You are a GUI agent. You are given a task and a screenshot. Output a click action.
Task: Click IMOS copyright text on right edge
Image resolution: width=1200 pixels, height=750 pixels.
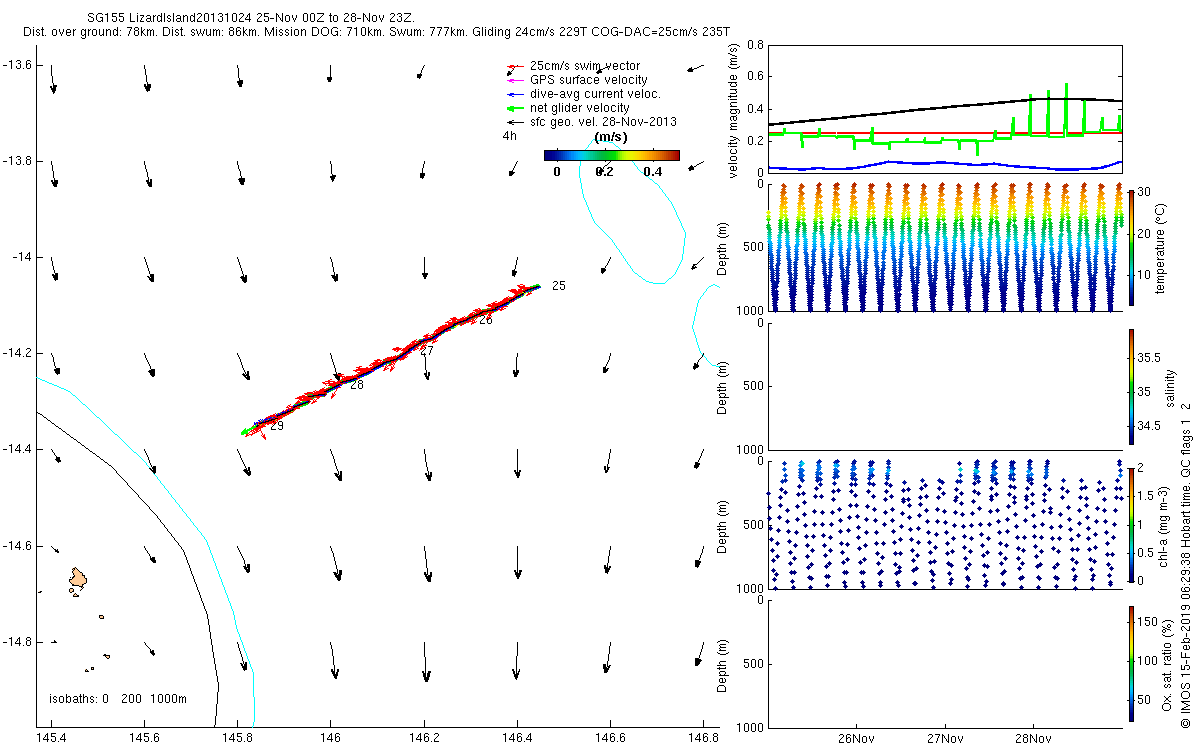[1187, 563]
